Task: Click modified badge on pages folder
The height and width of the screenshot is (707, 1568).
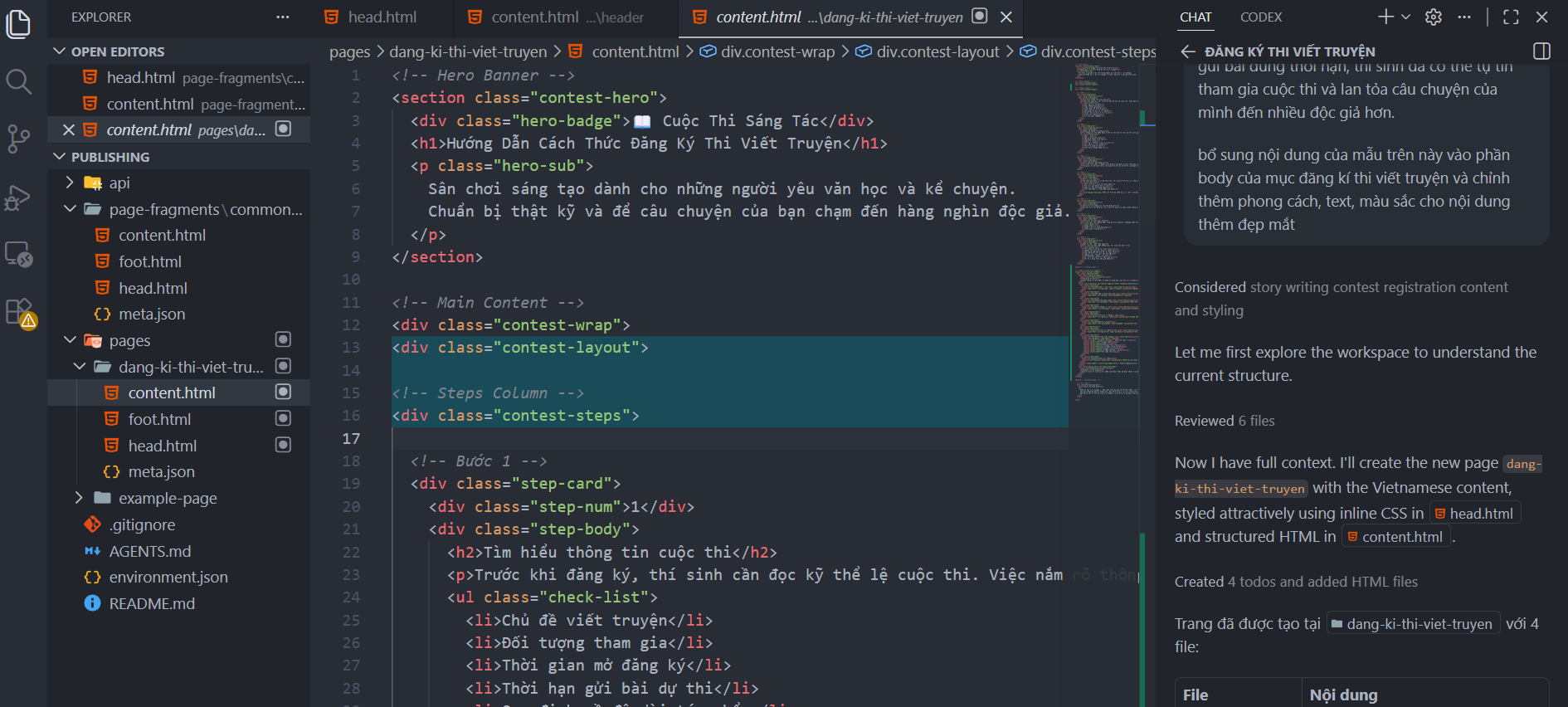Action: pos(283,339)
